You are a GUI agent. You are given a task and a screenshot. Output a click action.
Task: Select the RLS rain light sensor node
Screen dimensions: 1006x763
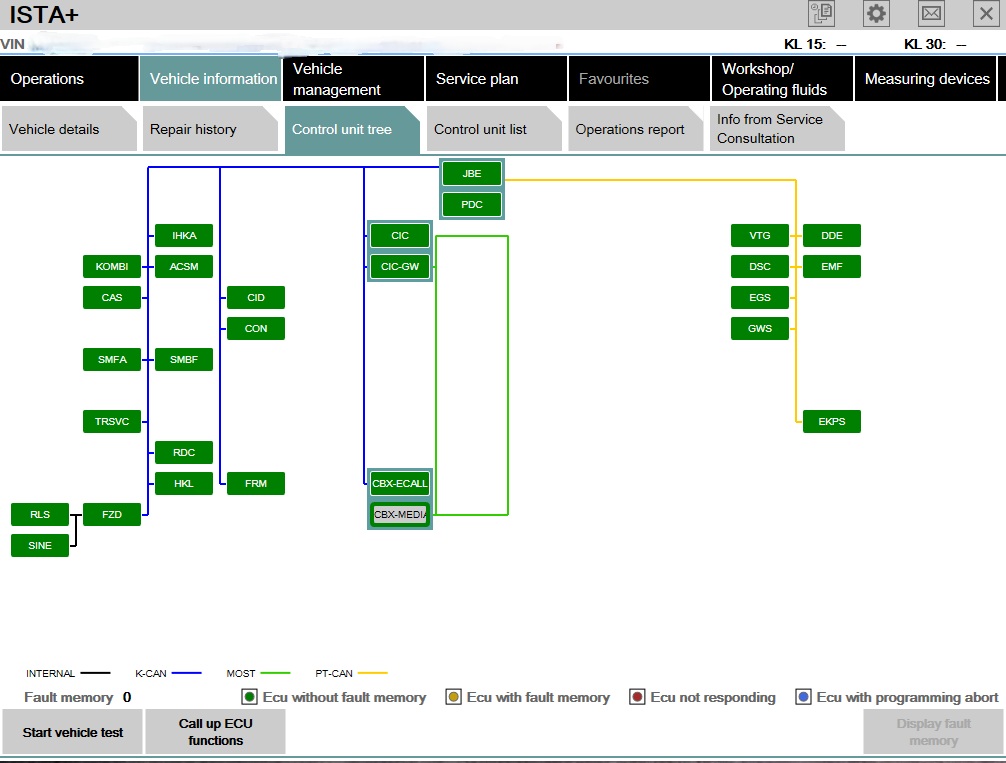click(40, 515)
